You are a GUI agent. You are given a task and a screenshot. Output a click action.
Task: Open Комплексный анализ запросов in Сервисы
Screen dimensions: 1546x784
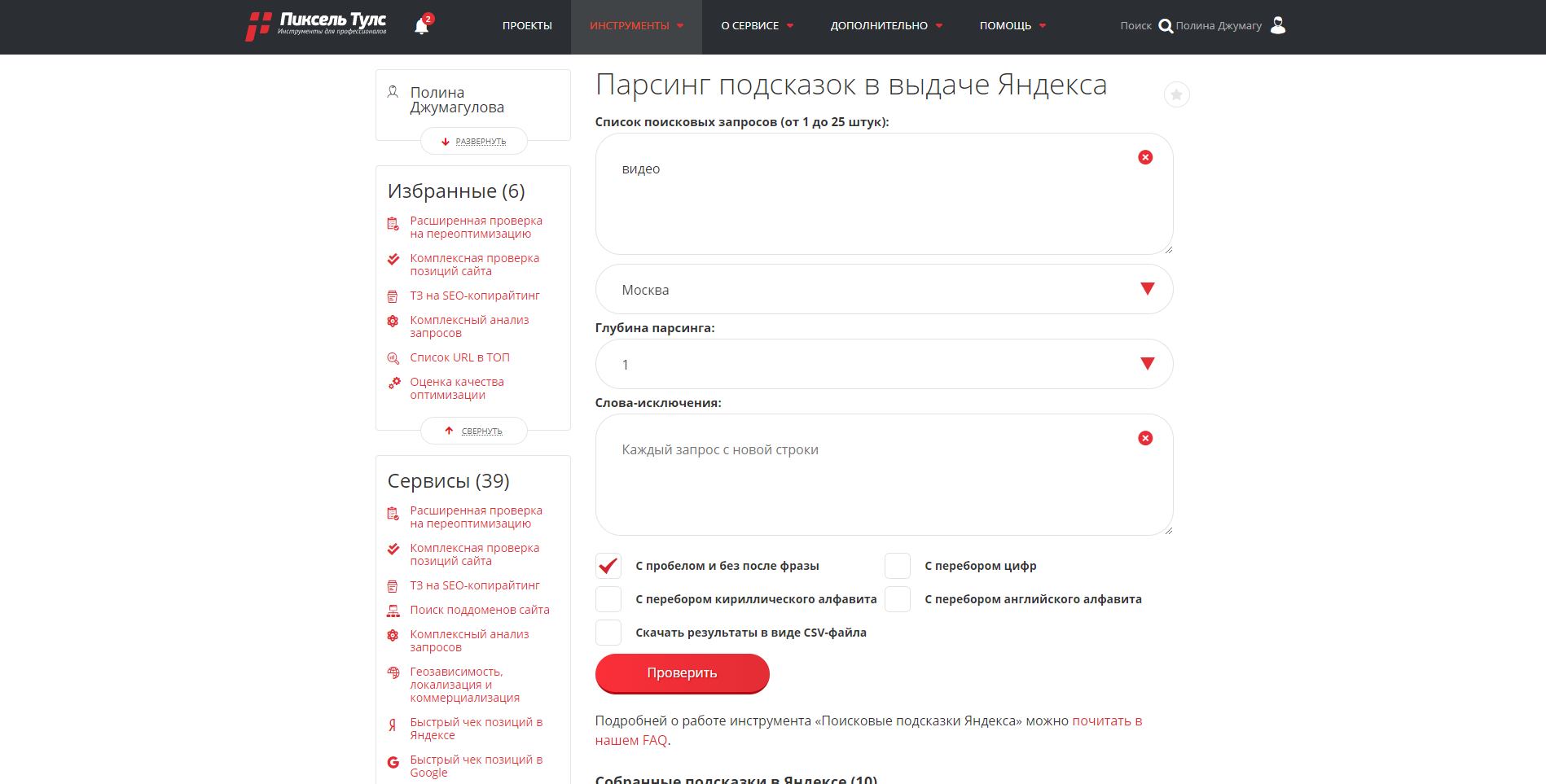coord(469,641)
